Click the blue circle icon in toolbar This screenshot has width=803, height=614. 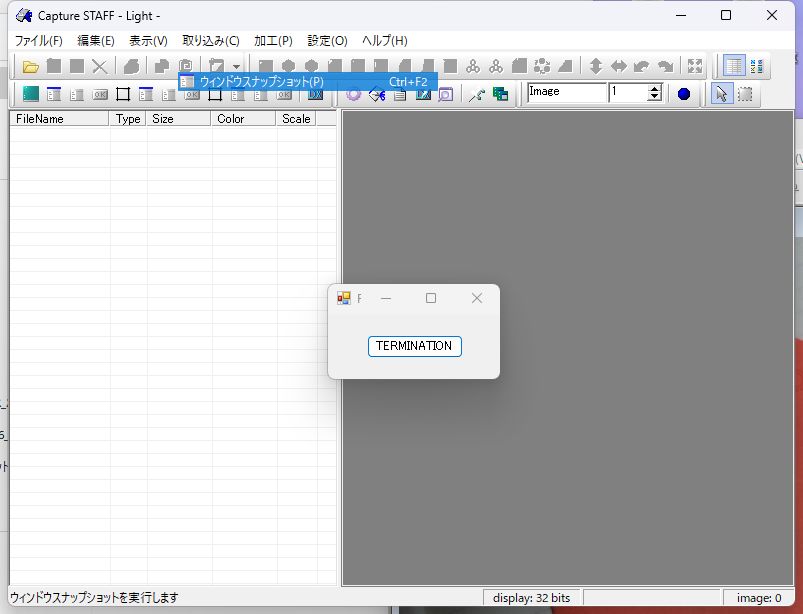pyautogui.click(x=684, y=94)
